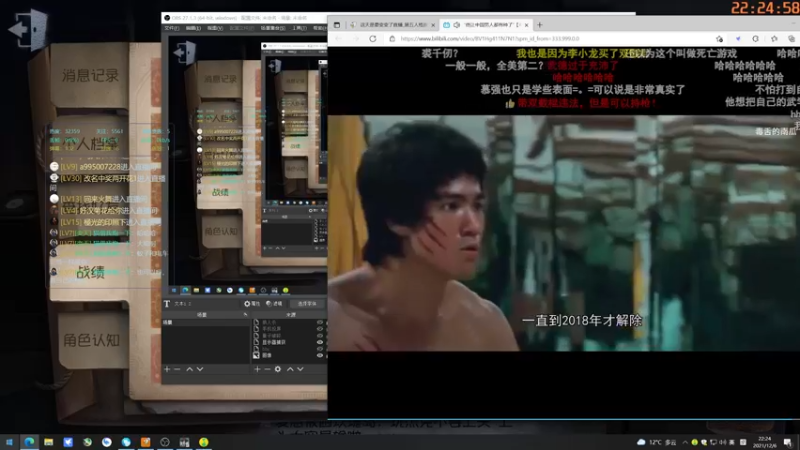Open blue bird app in taskbar
The height and width of the screenshot is (450, 800).
pos(68,442)
